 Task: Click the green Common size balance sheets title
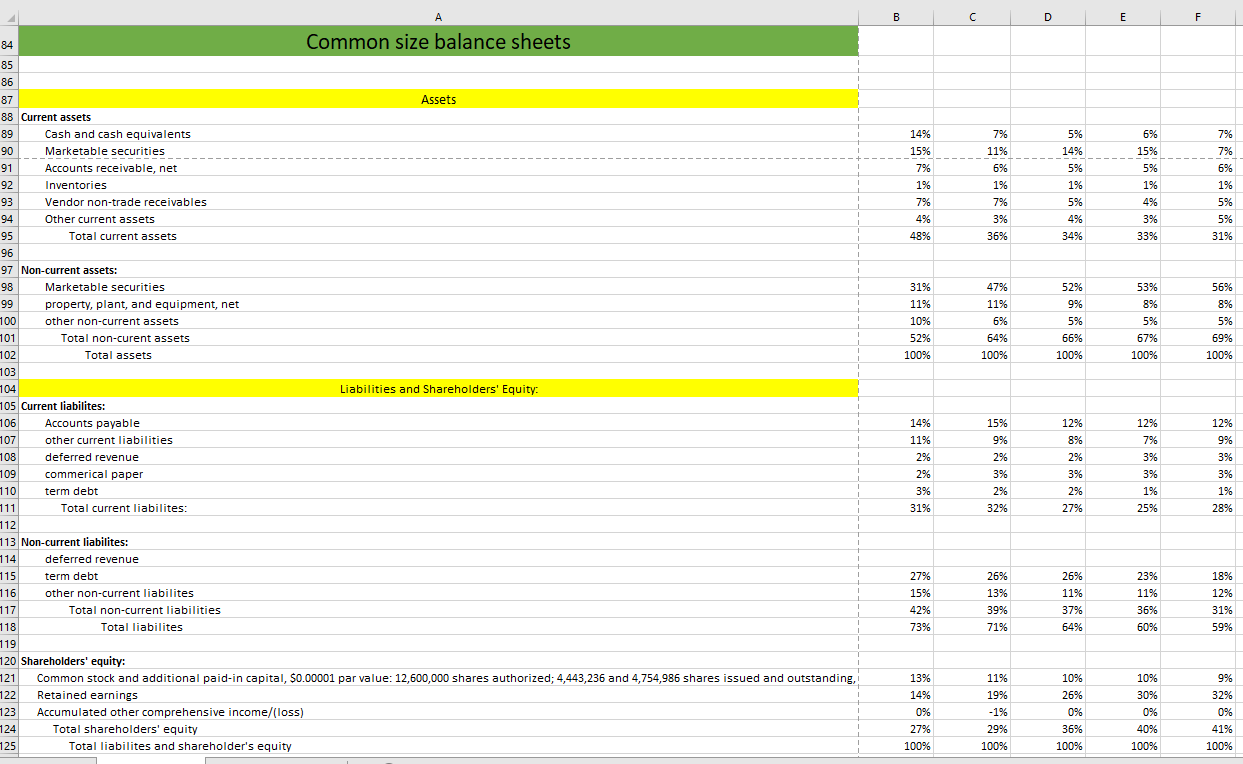438,41
